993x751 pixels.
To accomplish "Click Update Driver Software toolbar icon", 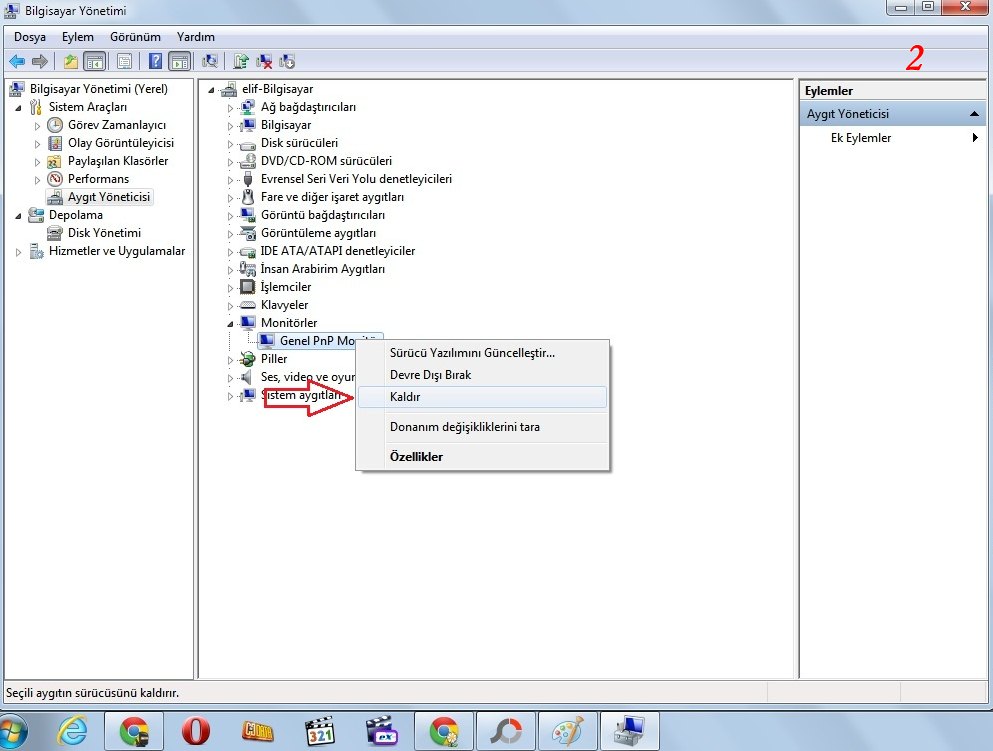I will [241, 61].
